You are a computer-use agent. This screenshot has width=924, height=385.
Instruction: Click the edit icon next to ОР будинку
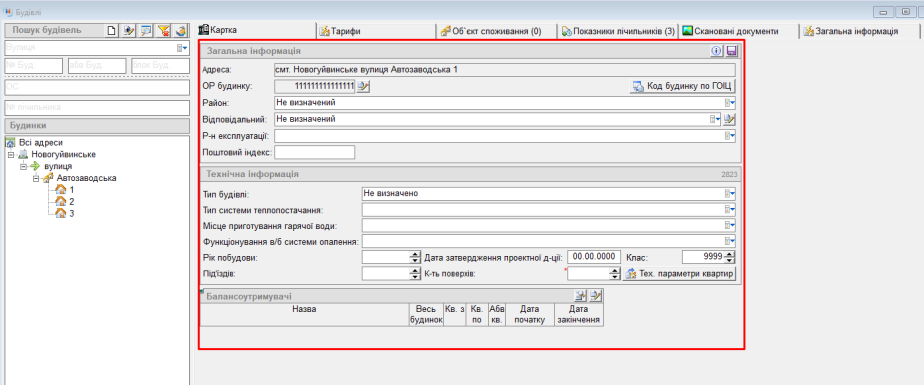click(x=363, y=87)
